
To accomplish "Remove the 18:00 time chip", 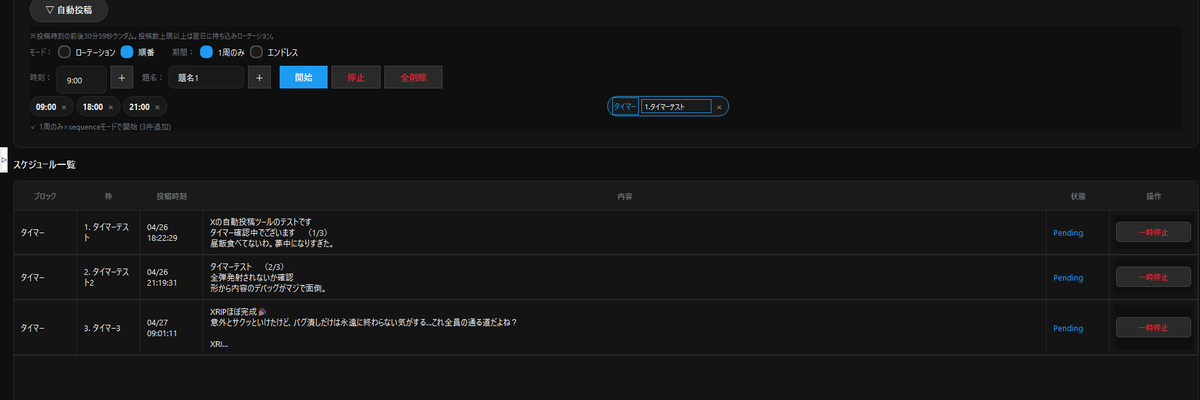I will [111, 106].
